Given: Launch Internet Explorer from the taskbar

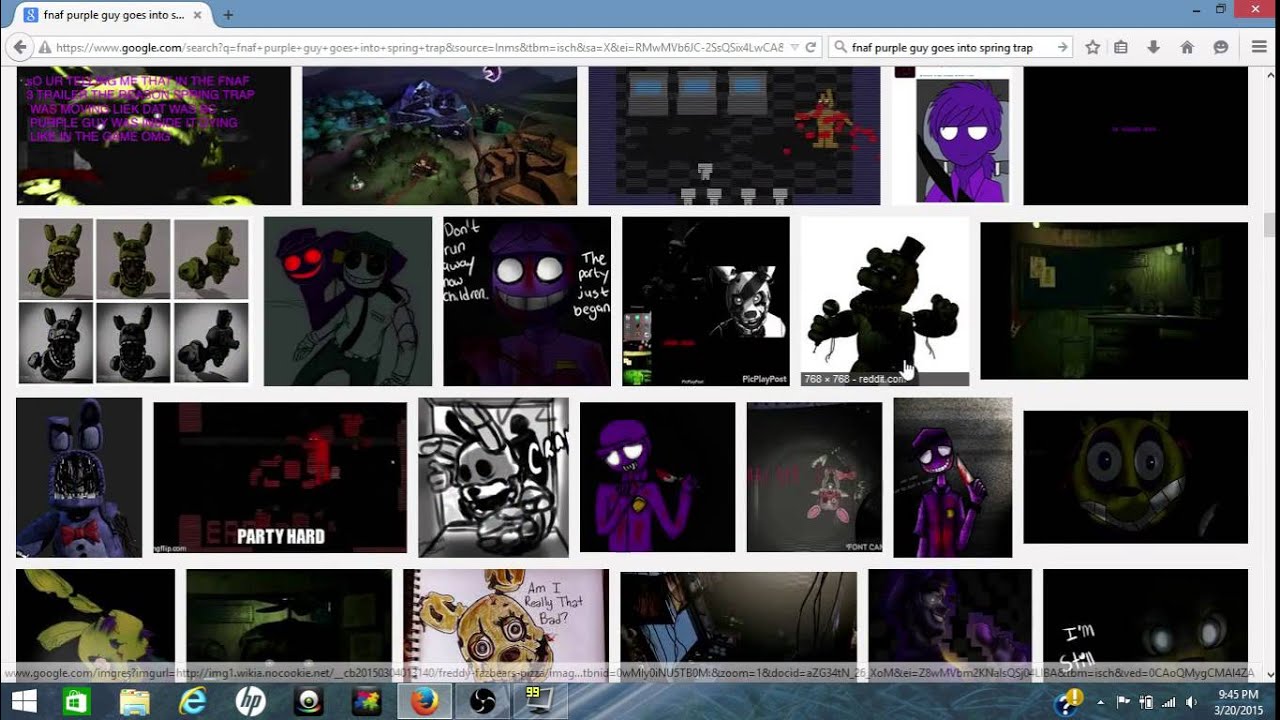Looking at the screenshot, I should click(192, 702).
